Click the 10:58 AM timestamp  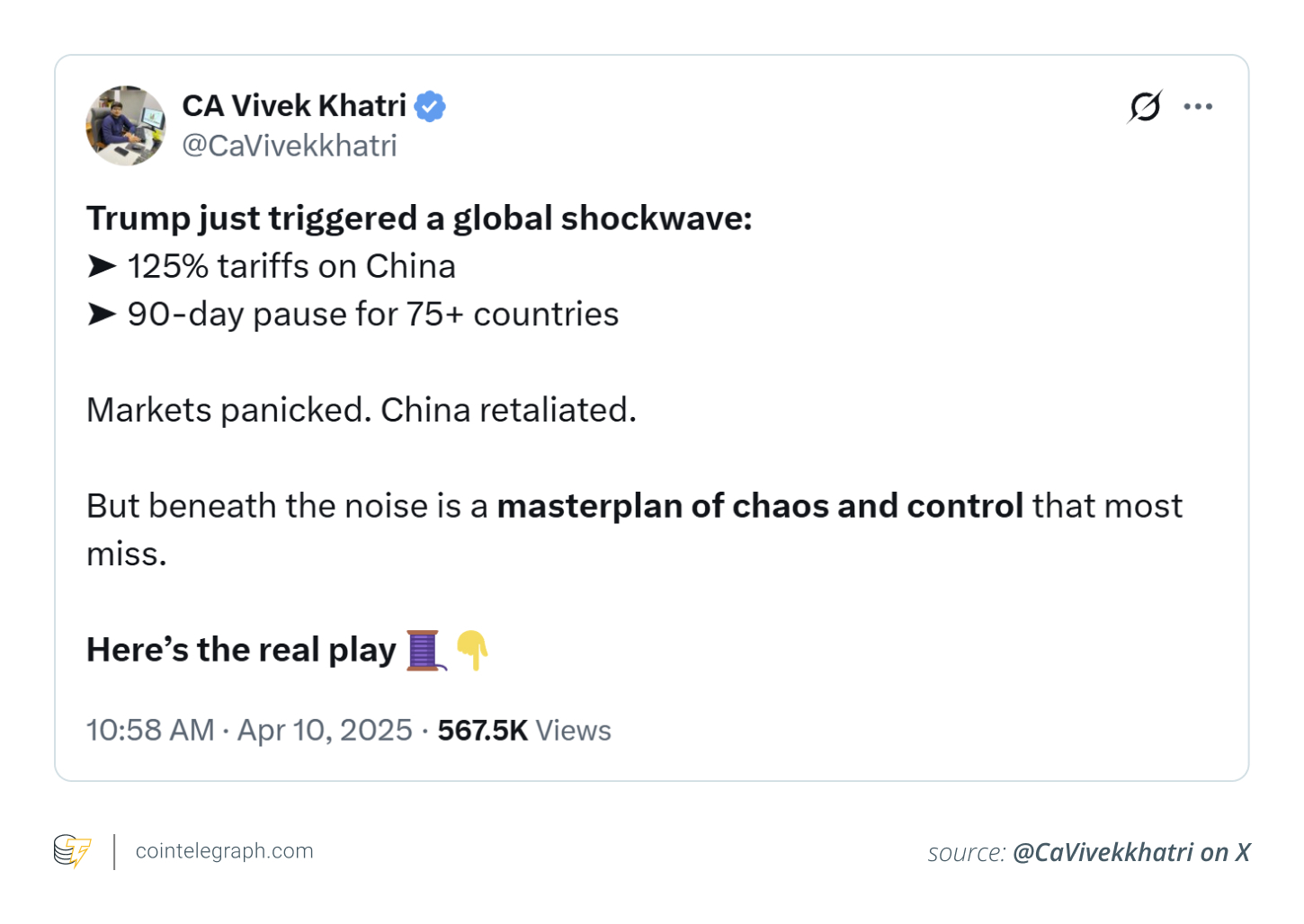150,730
